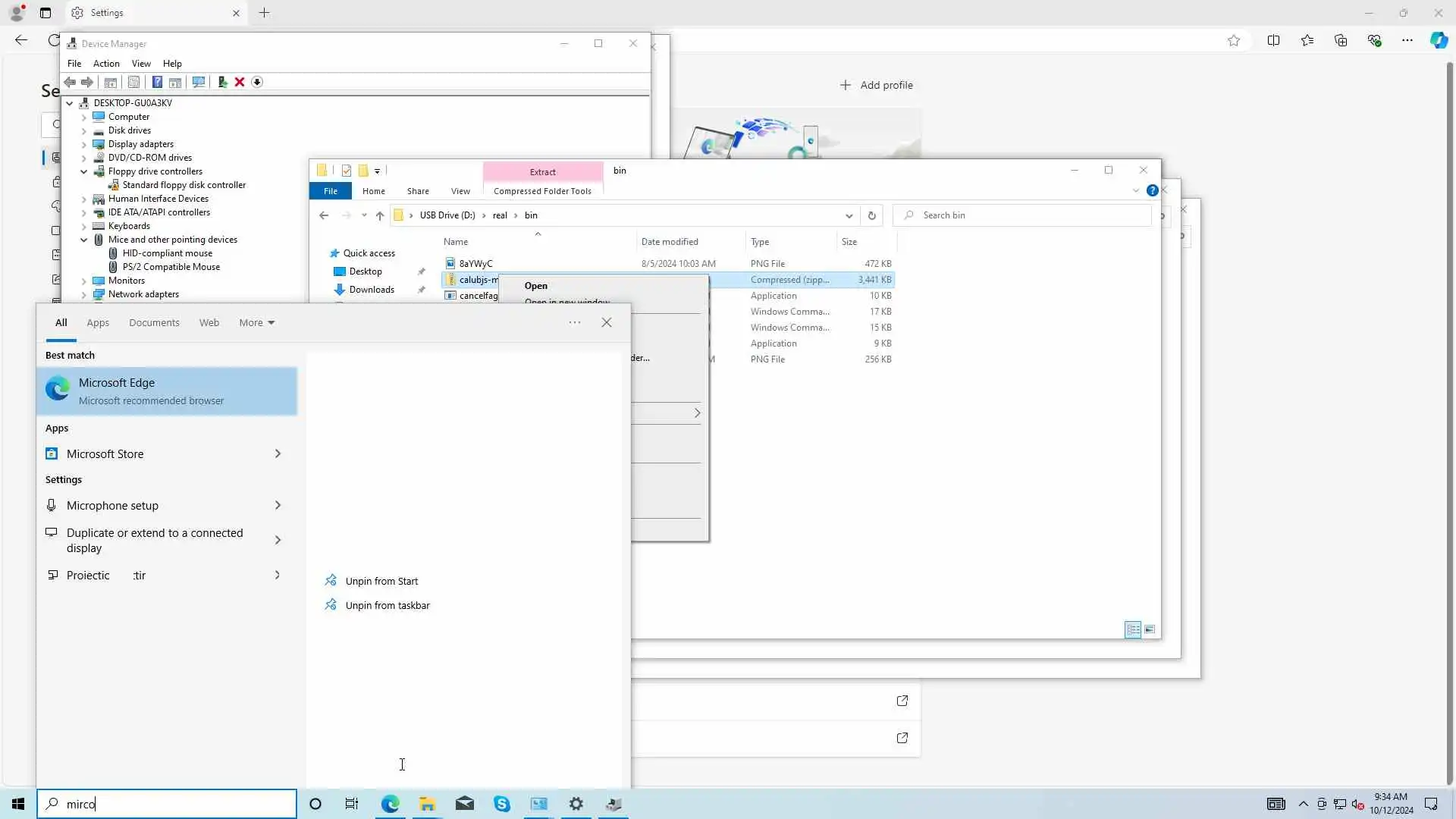The height and width of the screenshot is (819, 1456).
Task: Select Open in the context menu
Action: pos(536,286)
